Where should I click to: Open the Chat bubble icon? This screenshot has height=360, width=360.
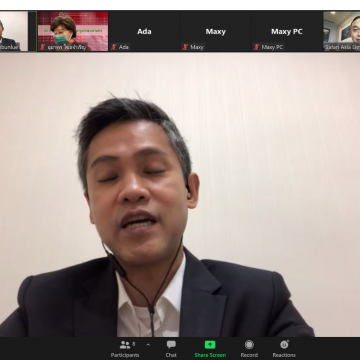171,345
